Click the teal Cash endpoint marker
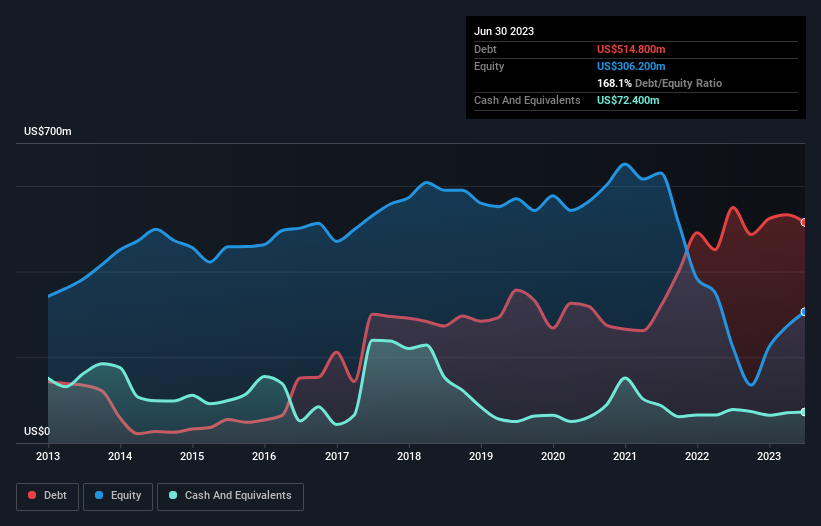The width and height of the screenshot is (821, 526). pyautogui.click(x=804, y=412)
